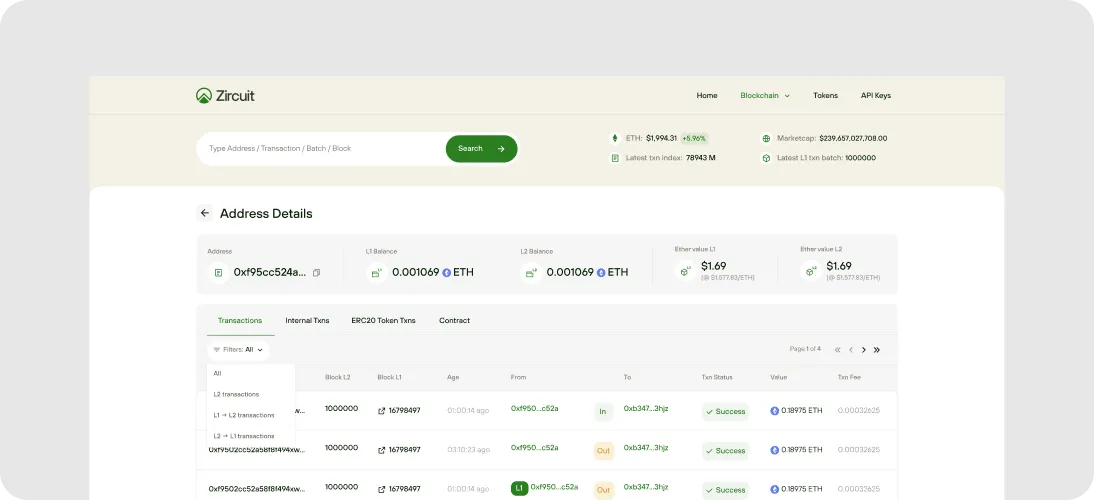The image size is (1094, 500).
Task: Click the green Search button
Action: (481, 149)
